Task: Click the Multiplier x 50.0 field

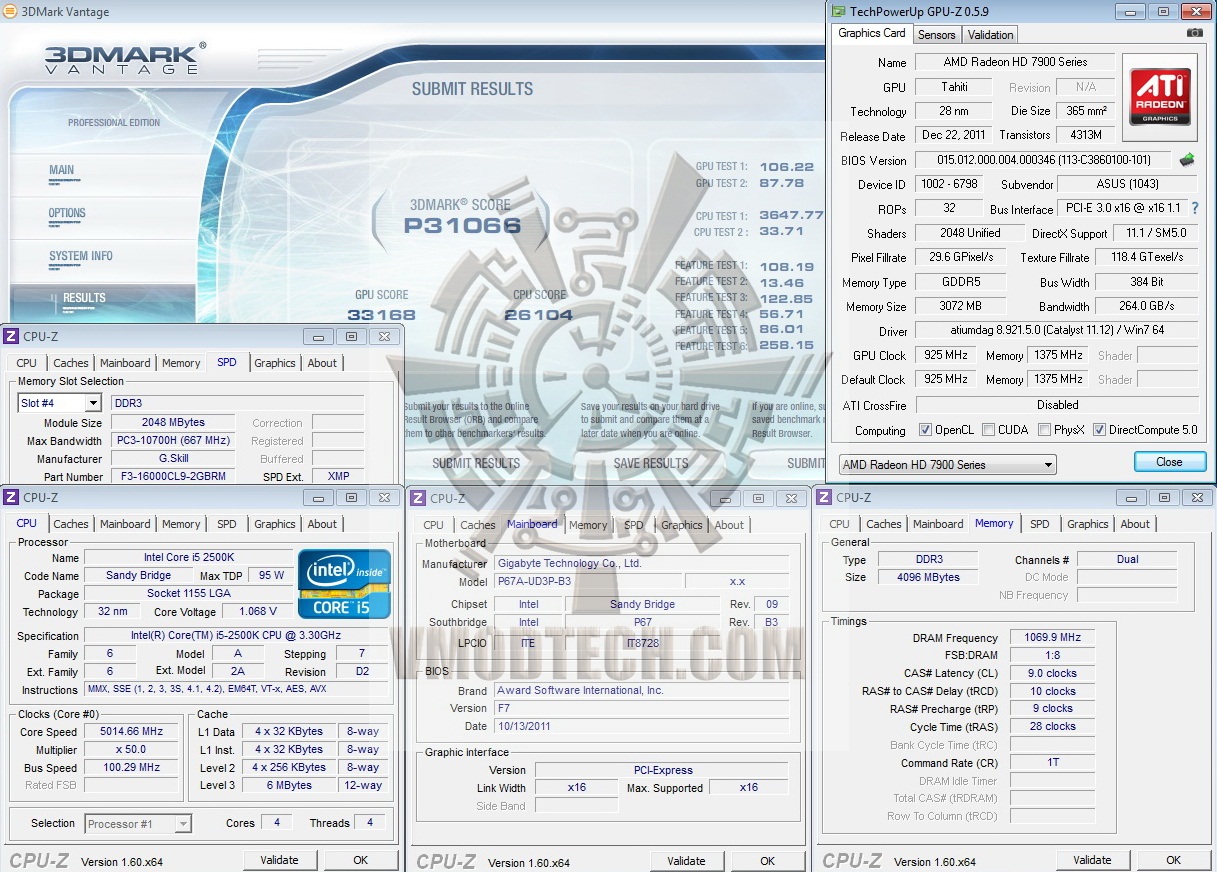Action: tap(130, 750)
